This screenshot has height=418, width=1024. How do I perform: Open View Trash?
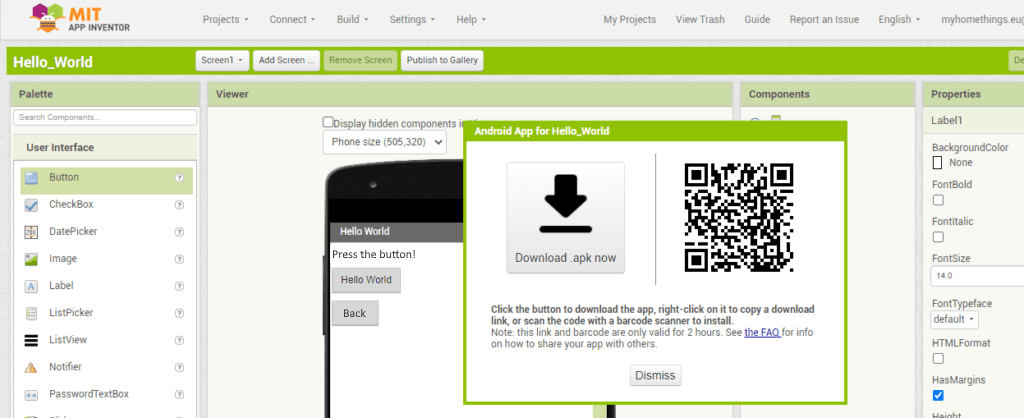[x=700, y=20]
